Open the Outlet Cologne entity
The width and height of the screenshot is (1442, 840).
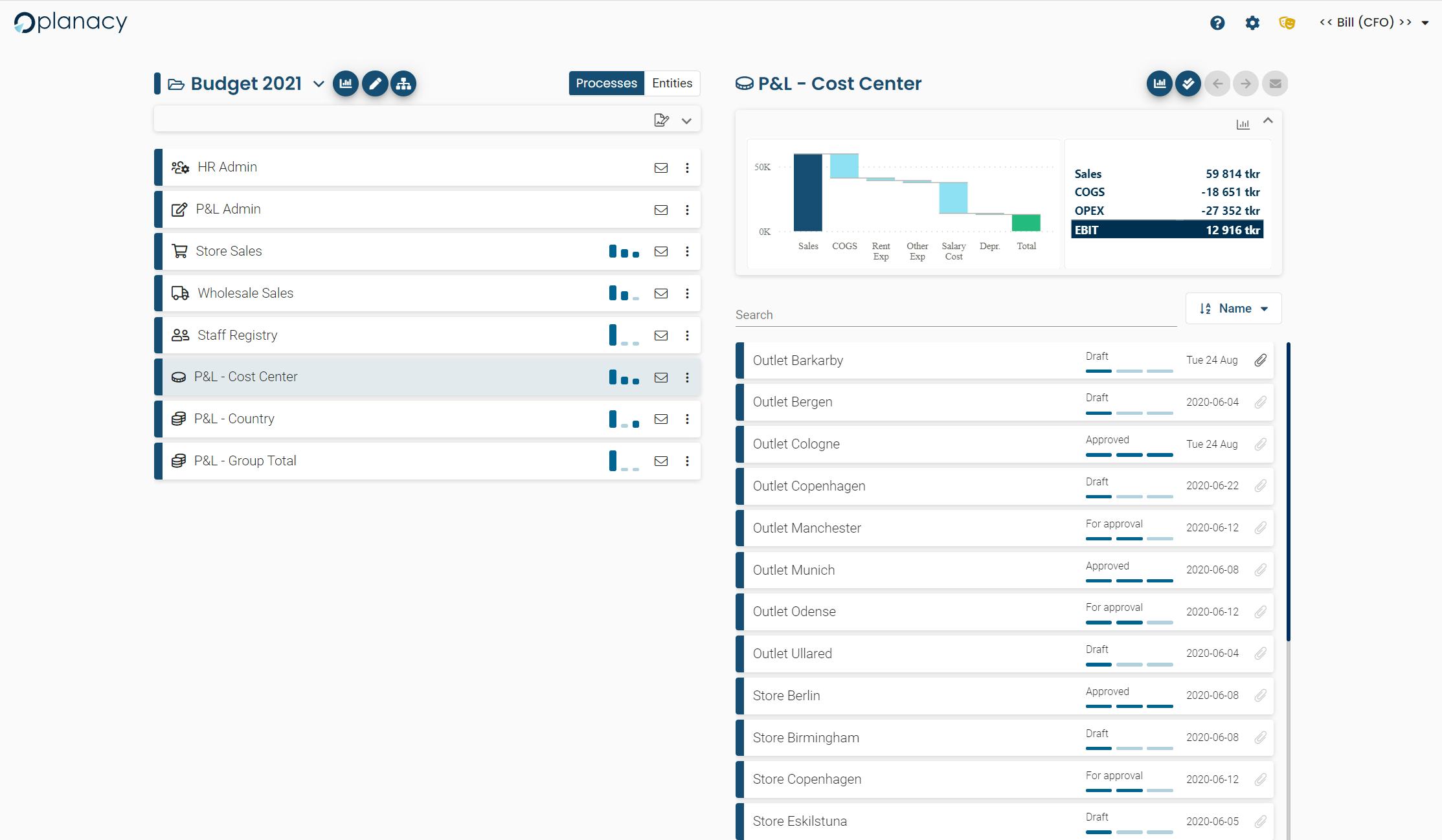coord(796,443)
